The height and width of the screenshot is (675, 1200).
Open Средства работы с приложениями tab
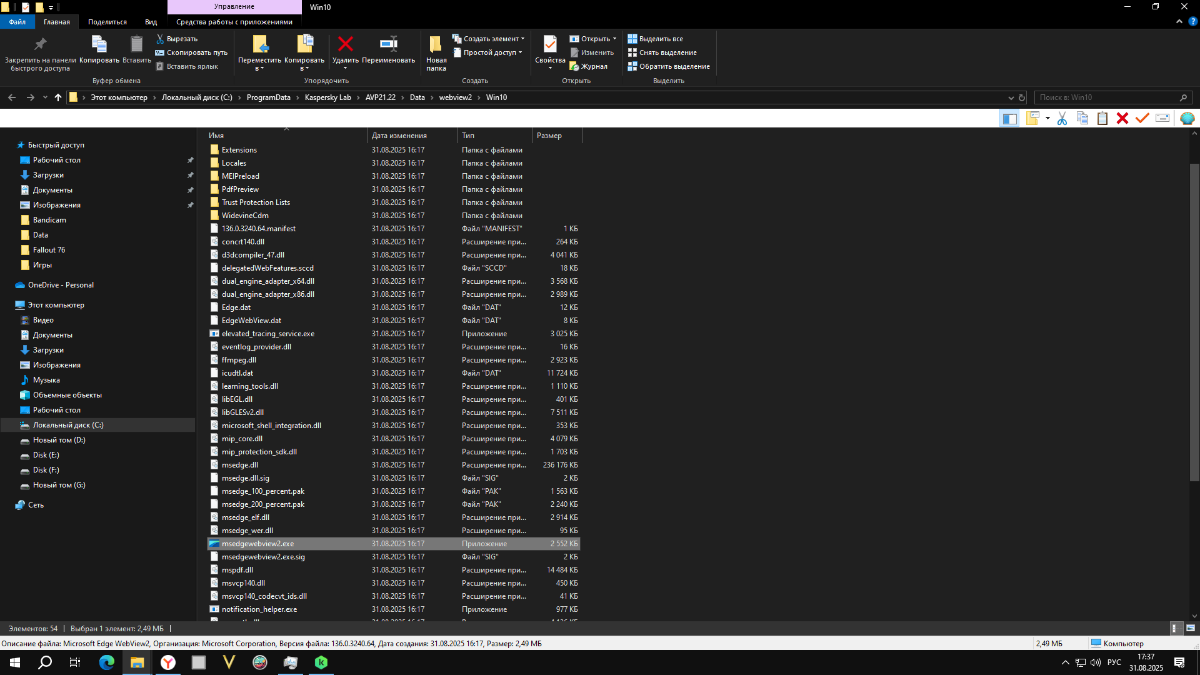[234, 21]
